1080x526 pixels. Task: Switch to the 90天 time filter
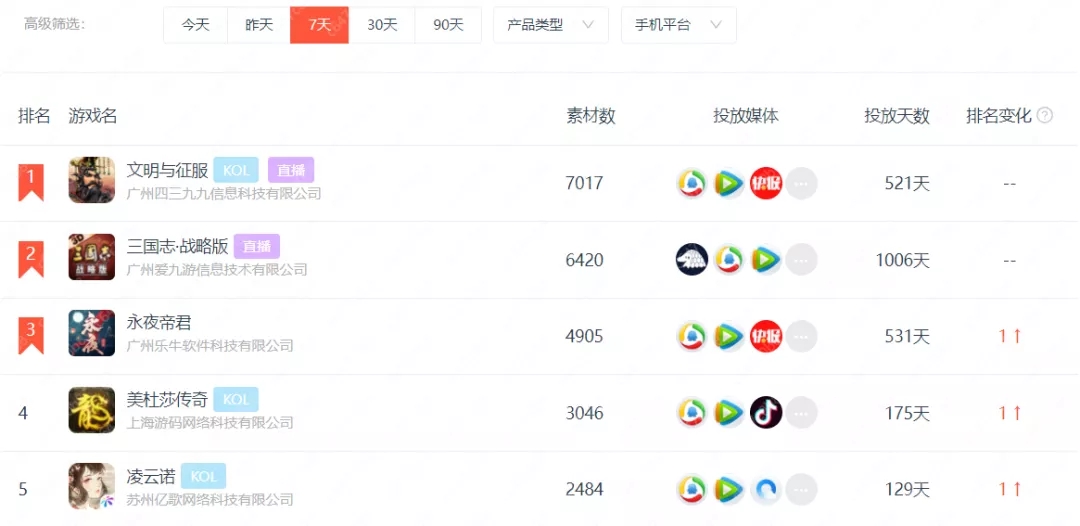pos(448,25)
